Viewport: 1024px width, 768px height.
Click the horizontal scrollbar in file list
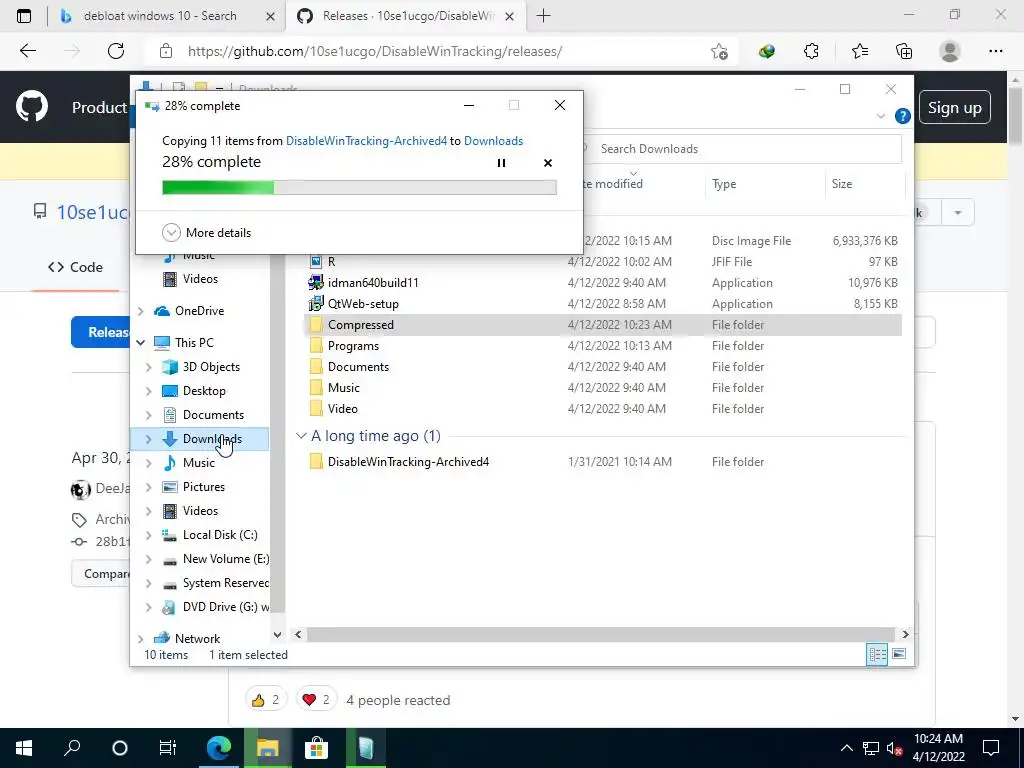[x=600, y=634]
